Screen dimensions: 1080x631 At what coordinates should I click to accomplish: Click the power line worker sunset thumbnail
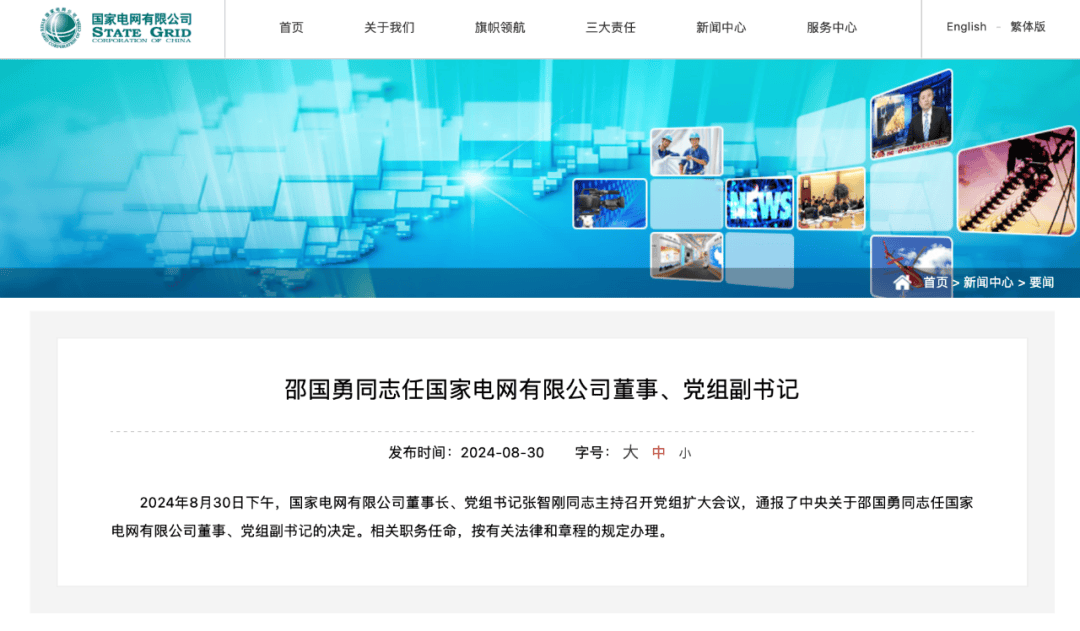[1015, 181]
